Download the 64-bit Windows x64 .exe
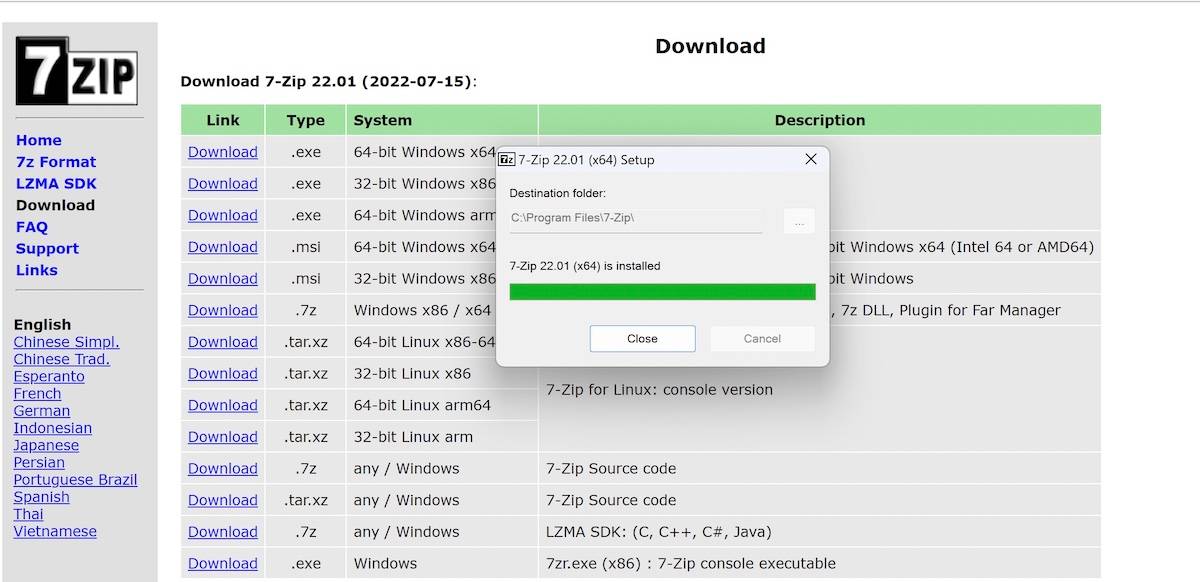The width and height of the screenshot is (1200, 582). click(223, 152)
